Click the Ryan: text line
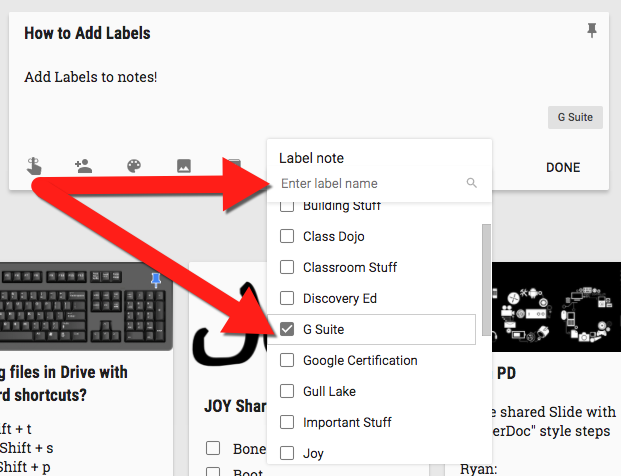This screenshot has width=621, height=476. 478,469
